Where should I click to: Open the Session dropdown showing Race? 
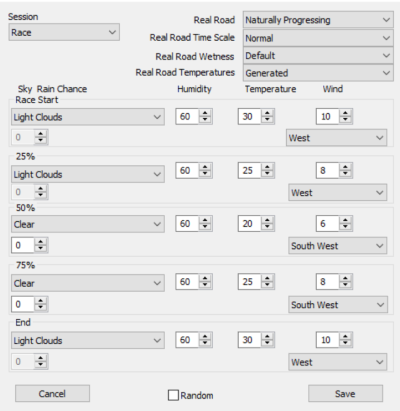coord(64,32)
